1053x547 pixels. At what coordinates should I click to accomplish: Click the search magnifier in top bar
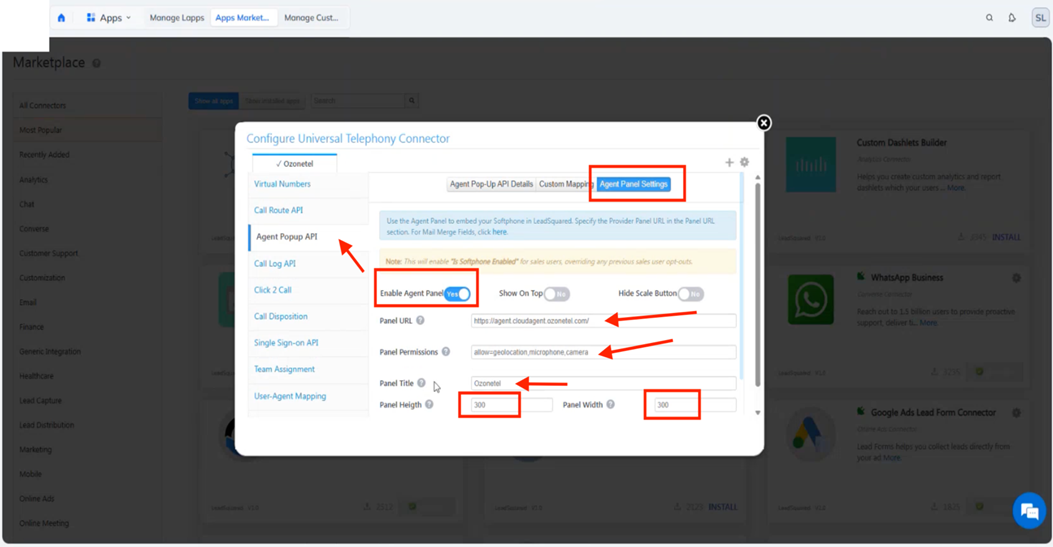pos(989,18)
